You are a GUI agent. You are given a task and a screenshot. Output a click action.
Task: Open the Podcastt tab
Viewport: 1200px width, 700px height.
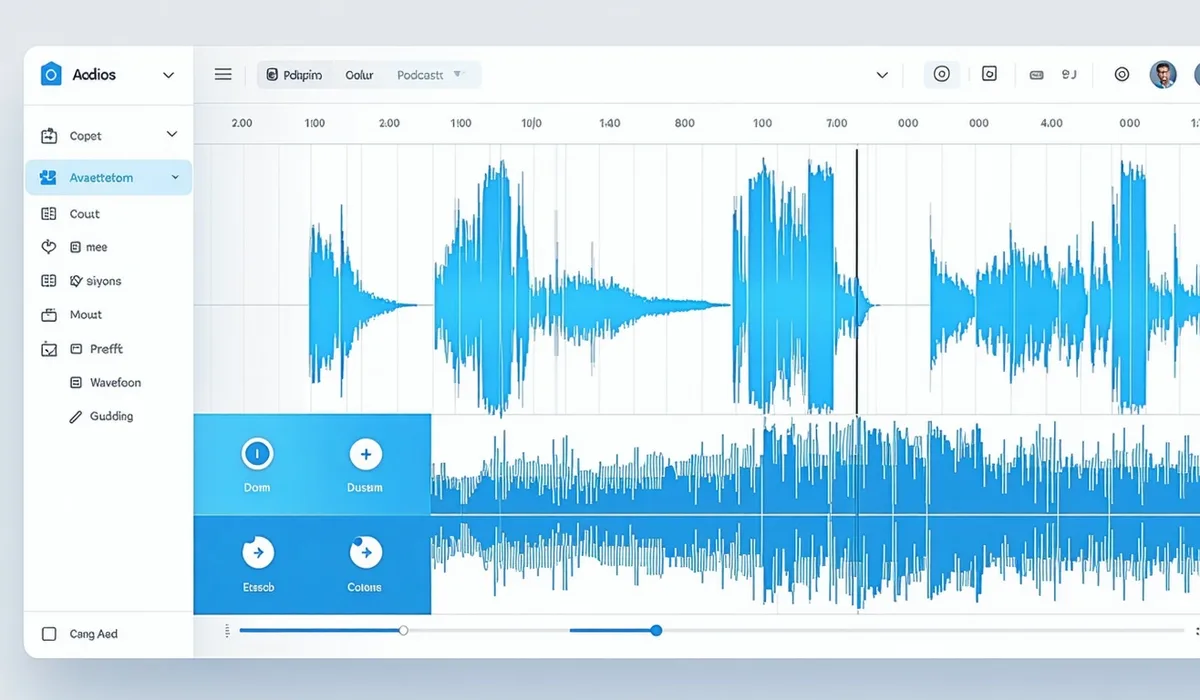click(x=420, y=75)
